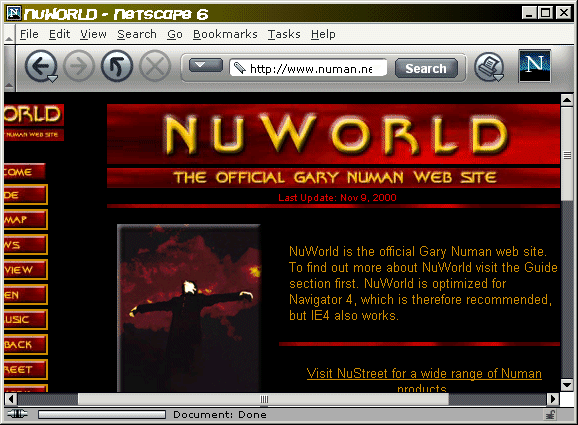Screen dimensions: 578x425
Task: Open the Print button dropdown arrow
Action: [499, 77]
